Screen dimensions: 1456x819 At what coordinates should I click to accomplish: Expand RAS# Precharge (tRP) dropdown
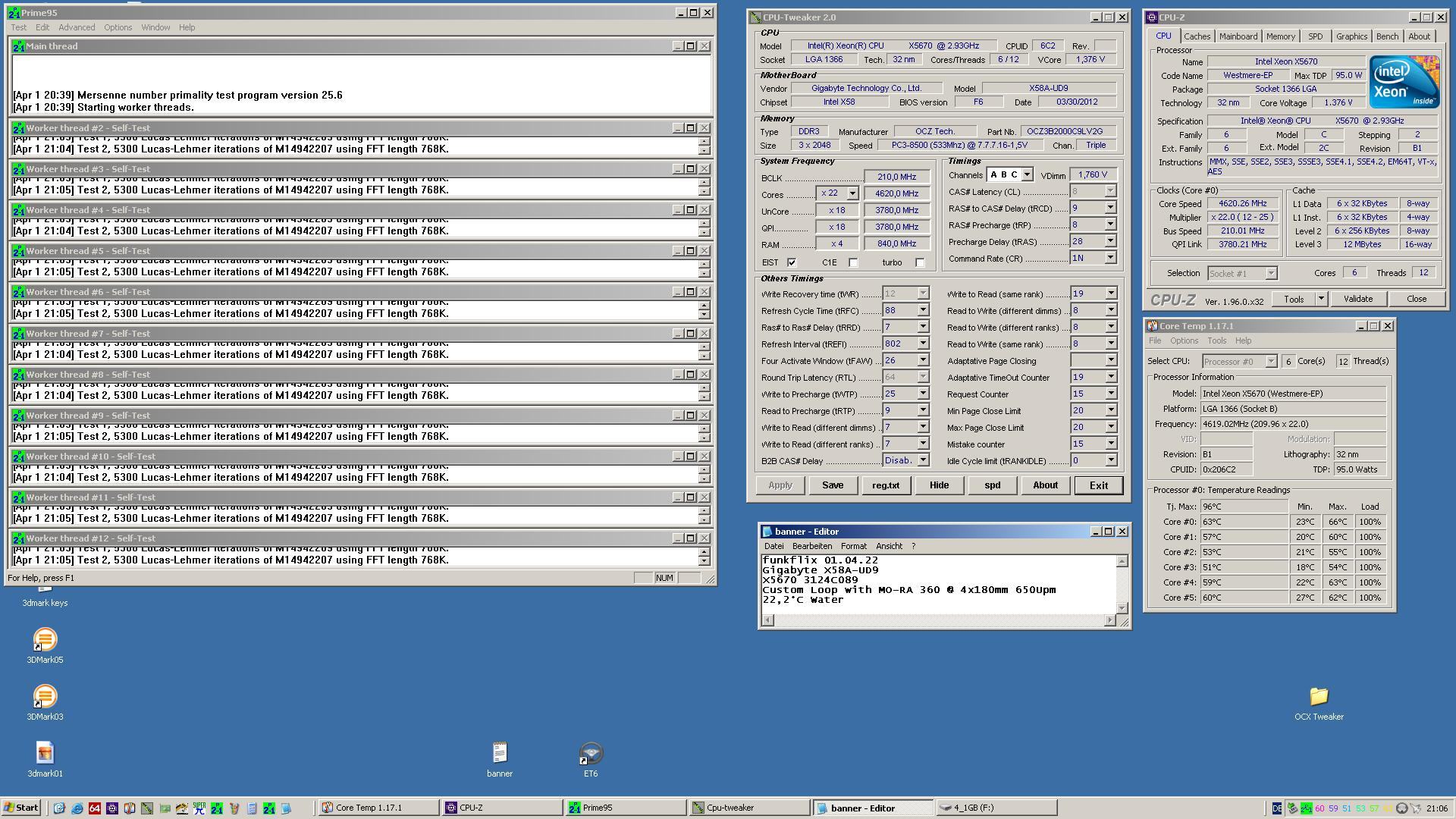coord(1110,224)
